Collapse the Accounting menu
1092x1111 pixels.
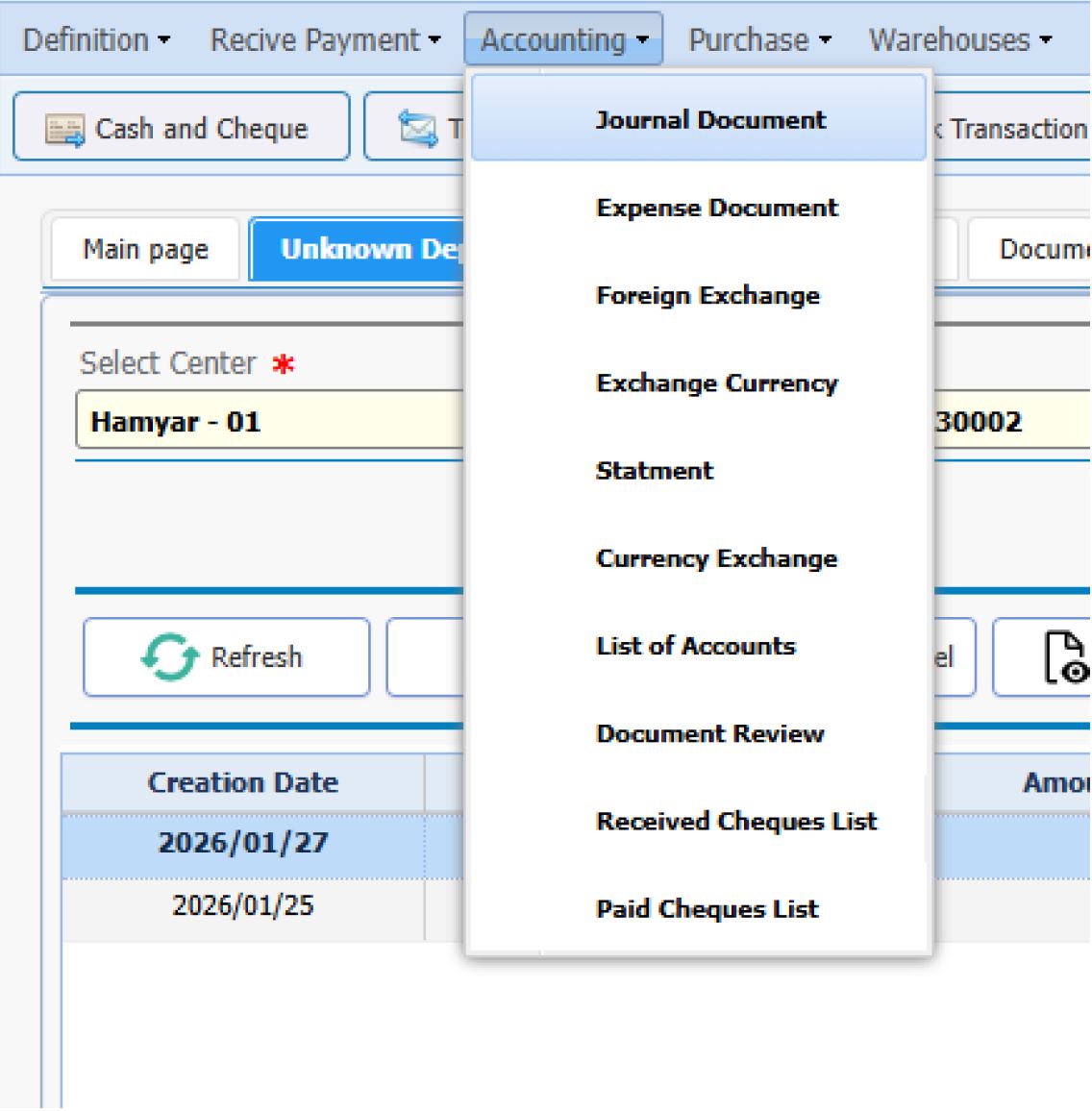point(563,40)
